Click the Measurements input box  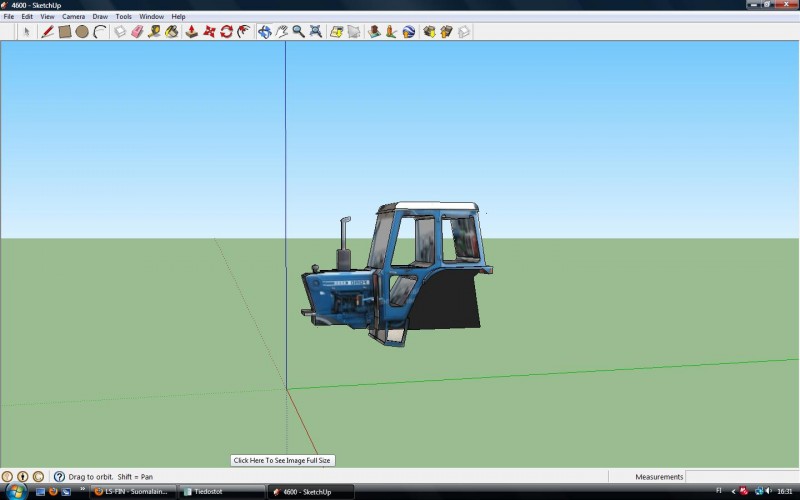[742, 477]
